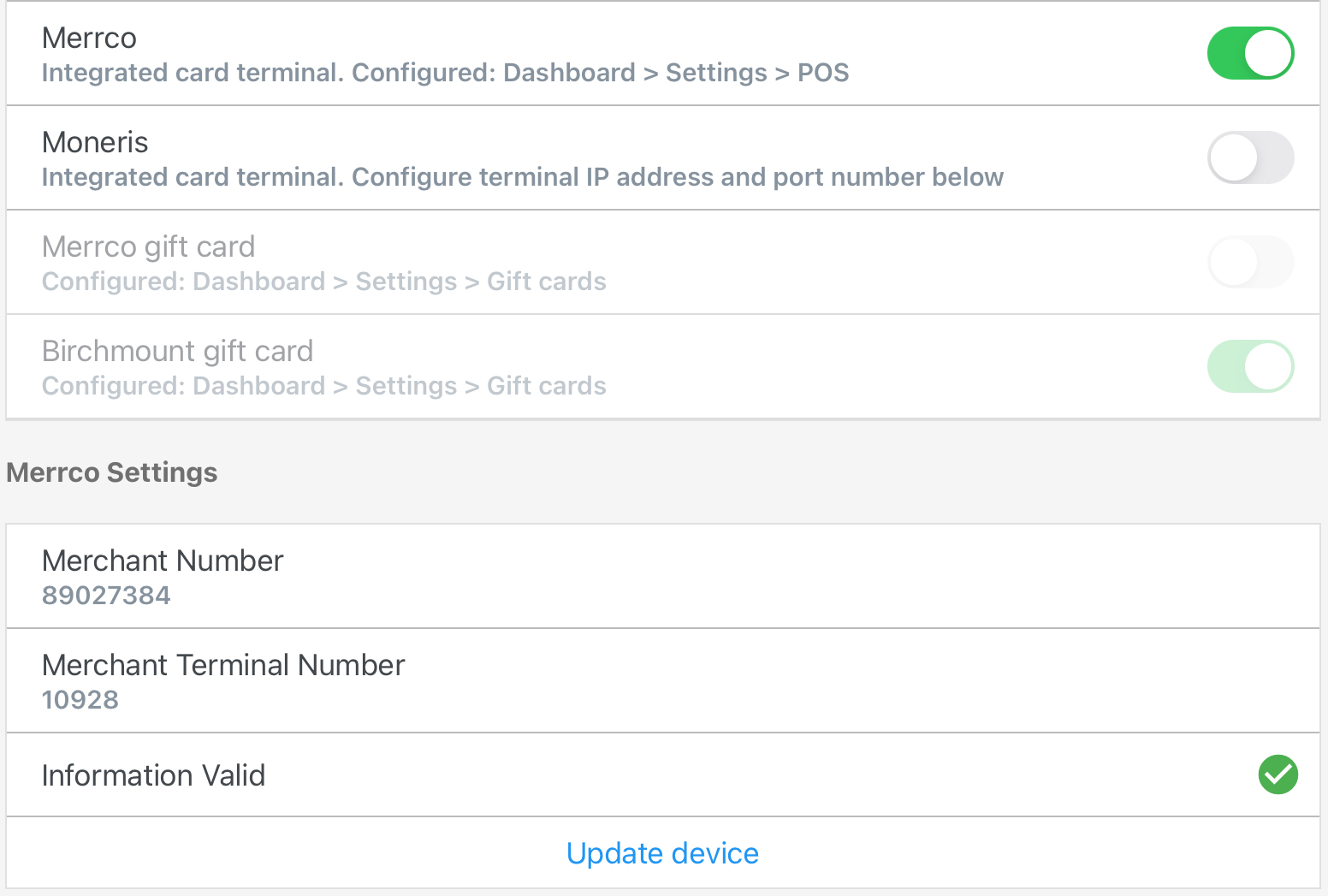Click the Merchant Terminal Number label
The height and width of the screenshot is (896, 1328).
tap(223, 665)
